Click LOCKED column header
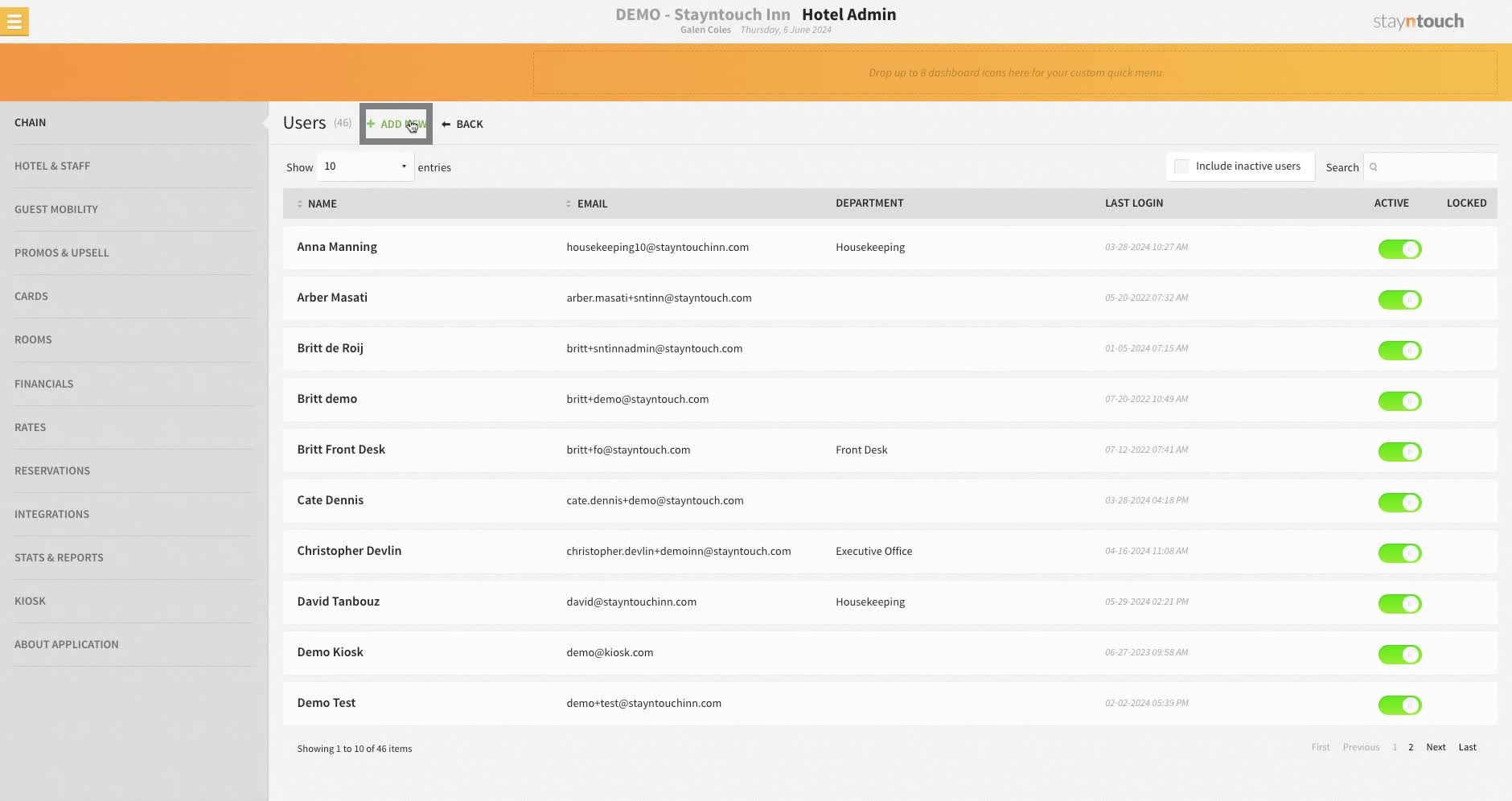This screenshot has width=1512, height=801. coord(1466,203)
